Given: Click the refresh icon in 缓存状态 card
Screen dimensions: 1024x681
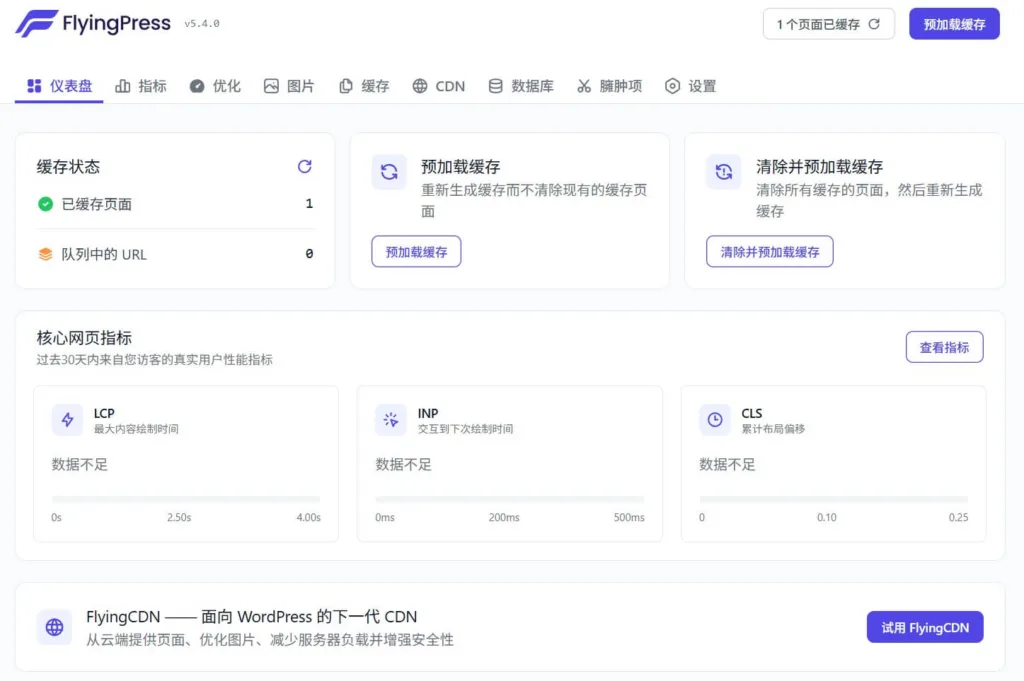Looking at the screenshot, I should pyautogui.click(x=305, y=167).
